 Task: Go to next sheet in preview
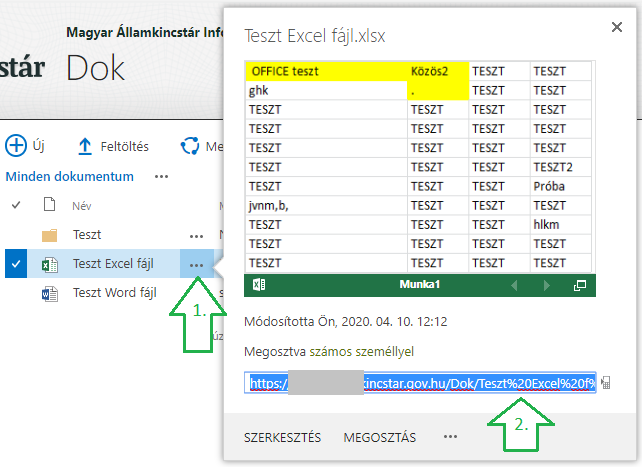(x=547, y=285)
